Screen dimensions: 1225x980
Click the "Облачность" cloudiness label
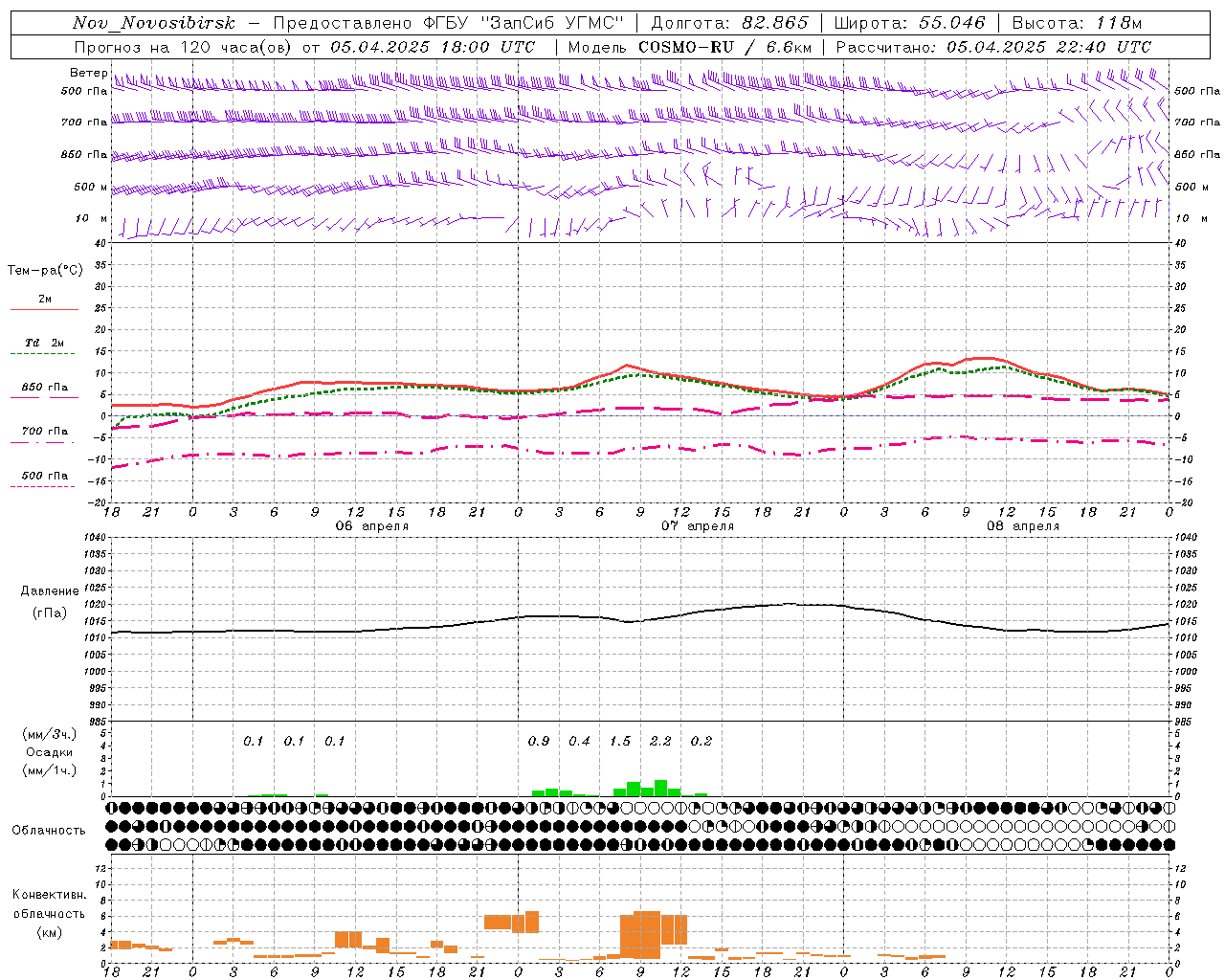[49, 830]
